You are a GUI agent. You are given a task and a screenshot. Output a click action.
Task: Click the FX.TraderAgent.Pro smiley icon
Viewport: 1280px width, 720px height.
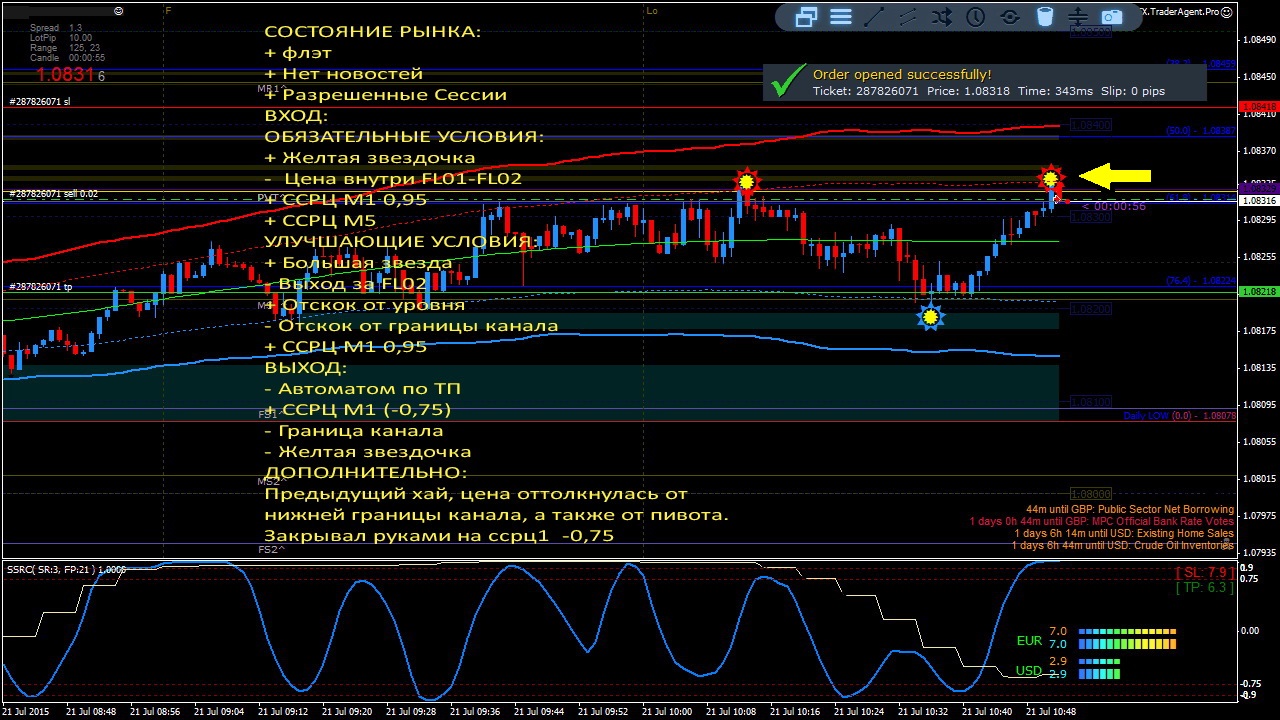(1226, 11)
